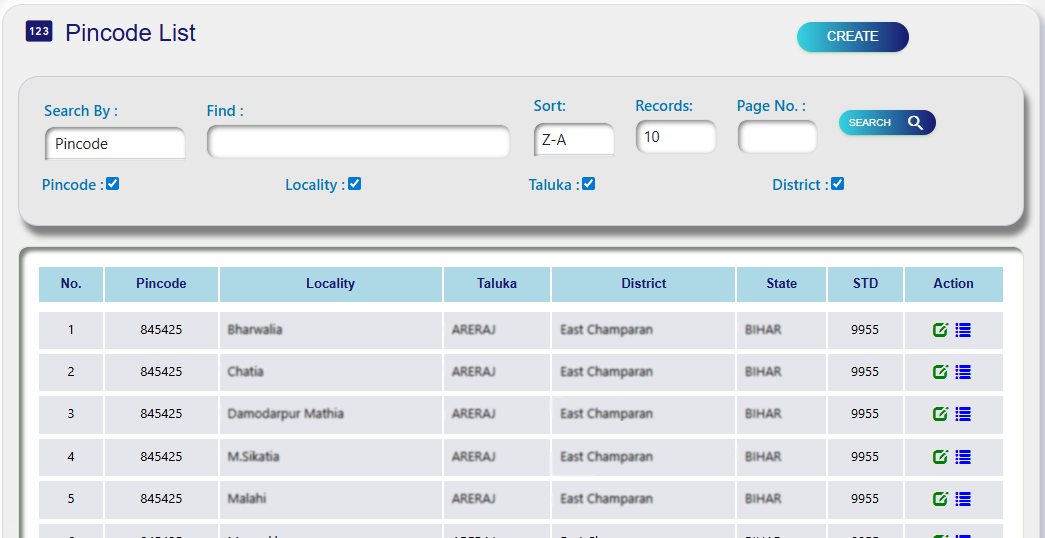Open the Search By dropdown
The height and width of the screenshot is (538, 1045).
(115, 144)
